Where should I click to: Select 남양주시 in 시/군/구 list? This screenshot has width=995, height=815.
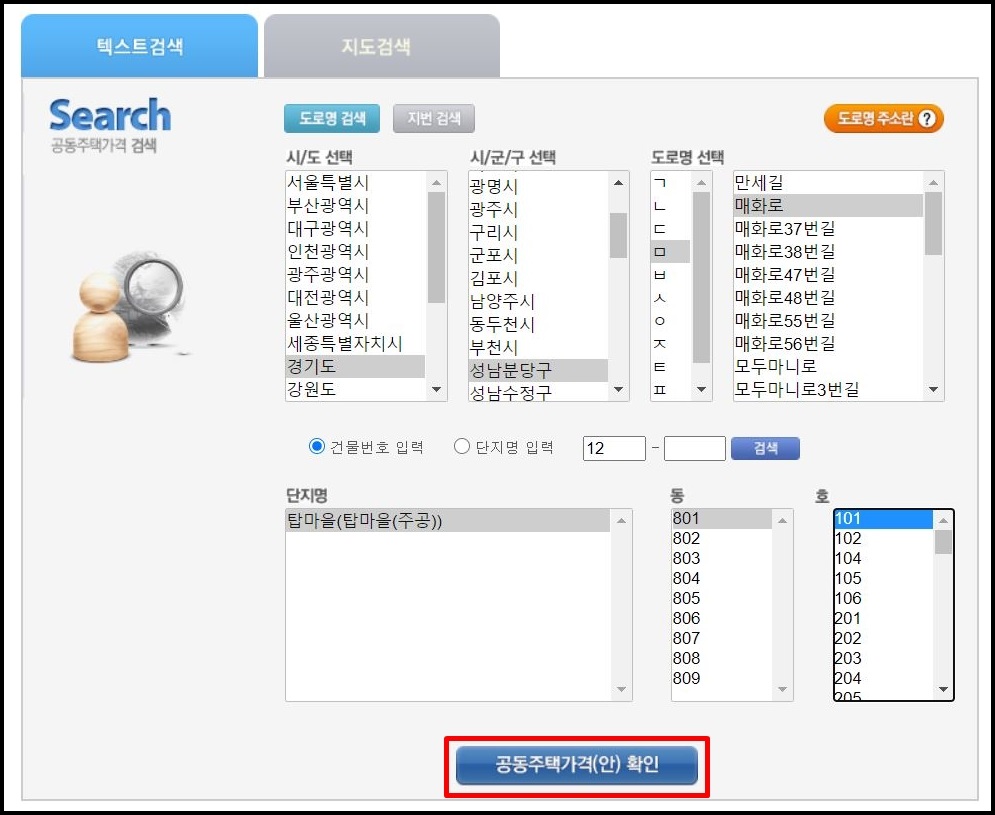point(538,301)
